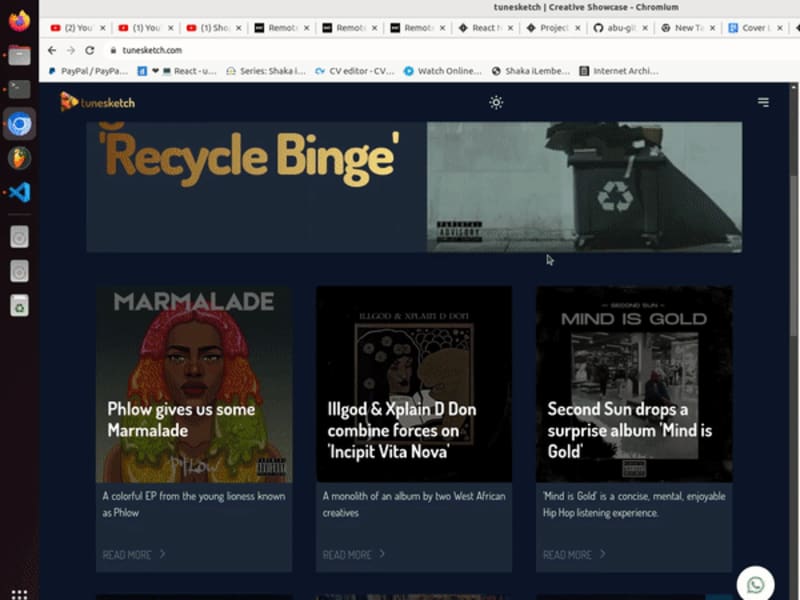Screen dimensions: 800x600
Task: Open the hamburger menu on tunesketch
Action: click(x=763, y=102)
